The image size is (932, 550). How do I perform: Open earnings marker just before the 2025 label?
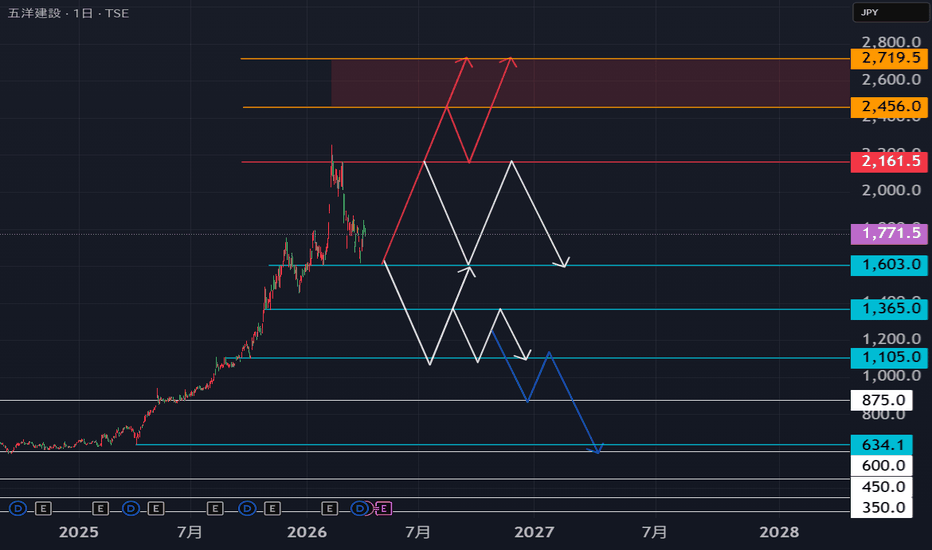pyautogui.click(x=43, y=508)
